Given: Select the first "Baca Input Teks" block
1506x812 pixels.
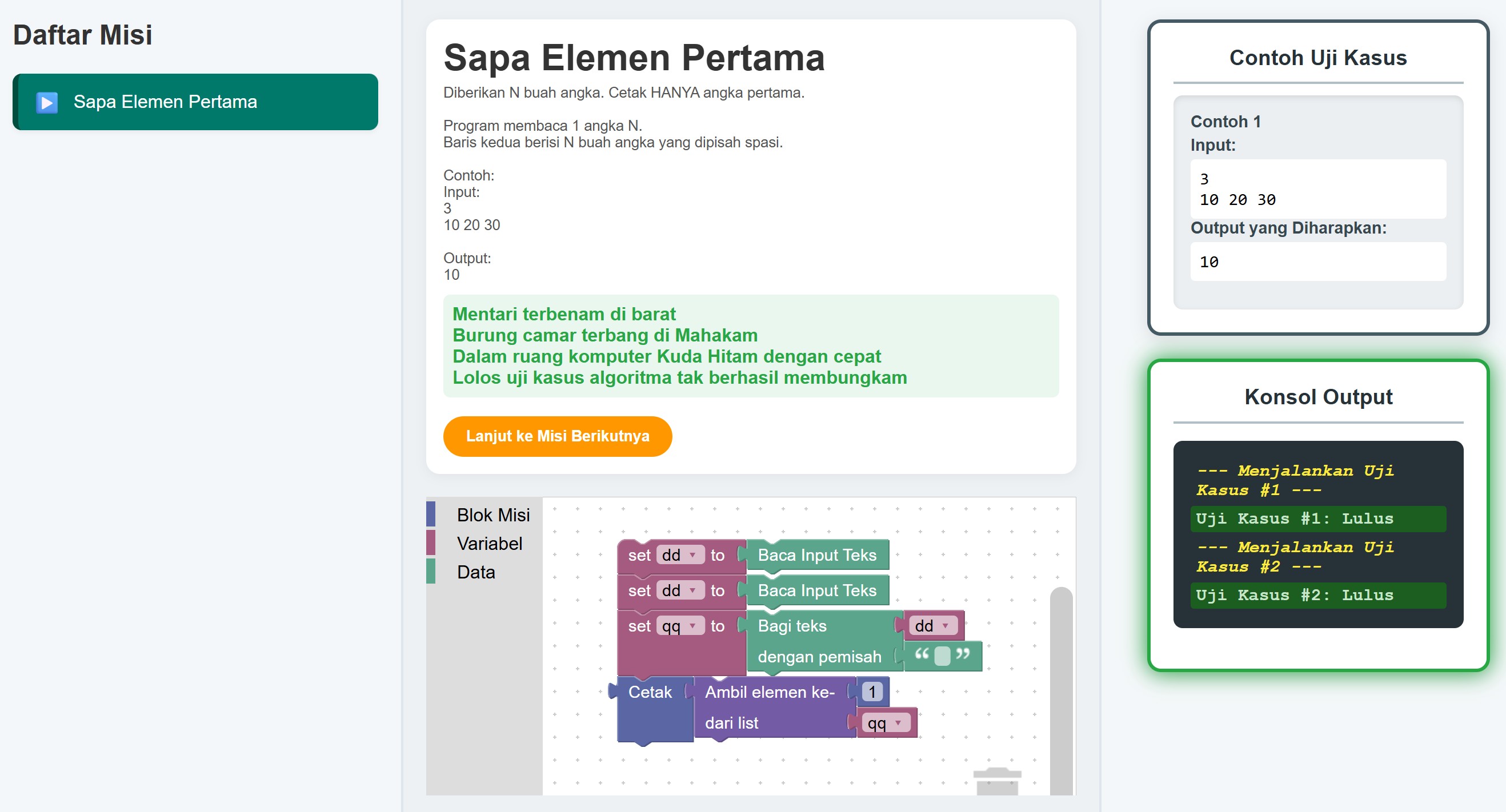Looking at the screenshot, I should pos(817,554).
